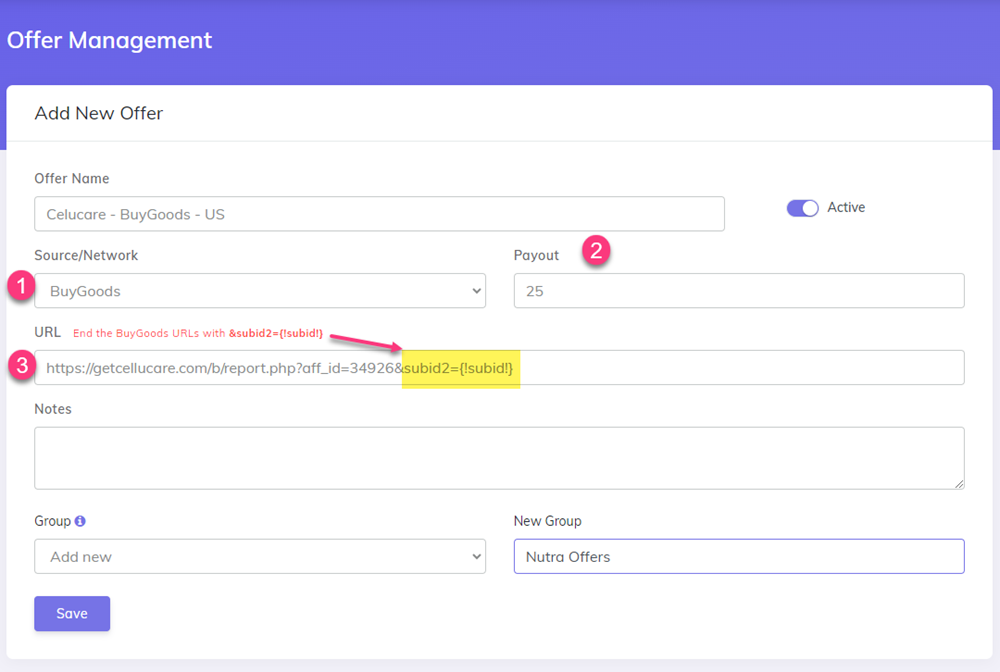Click the Add New Offer header

point(98,113)
